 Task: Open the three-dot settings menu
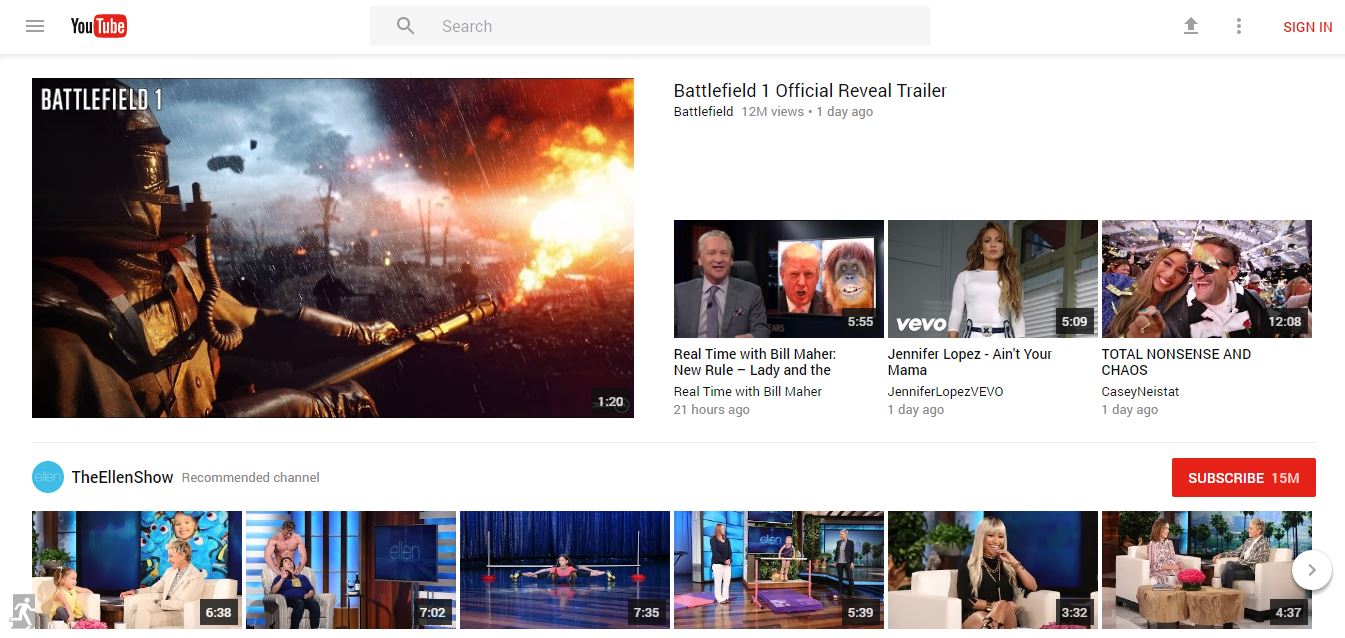[1239, 27]
